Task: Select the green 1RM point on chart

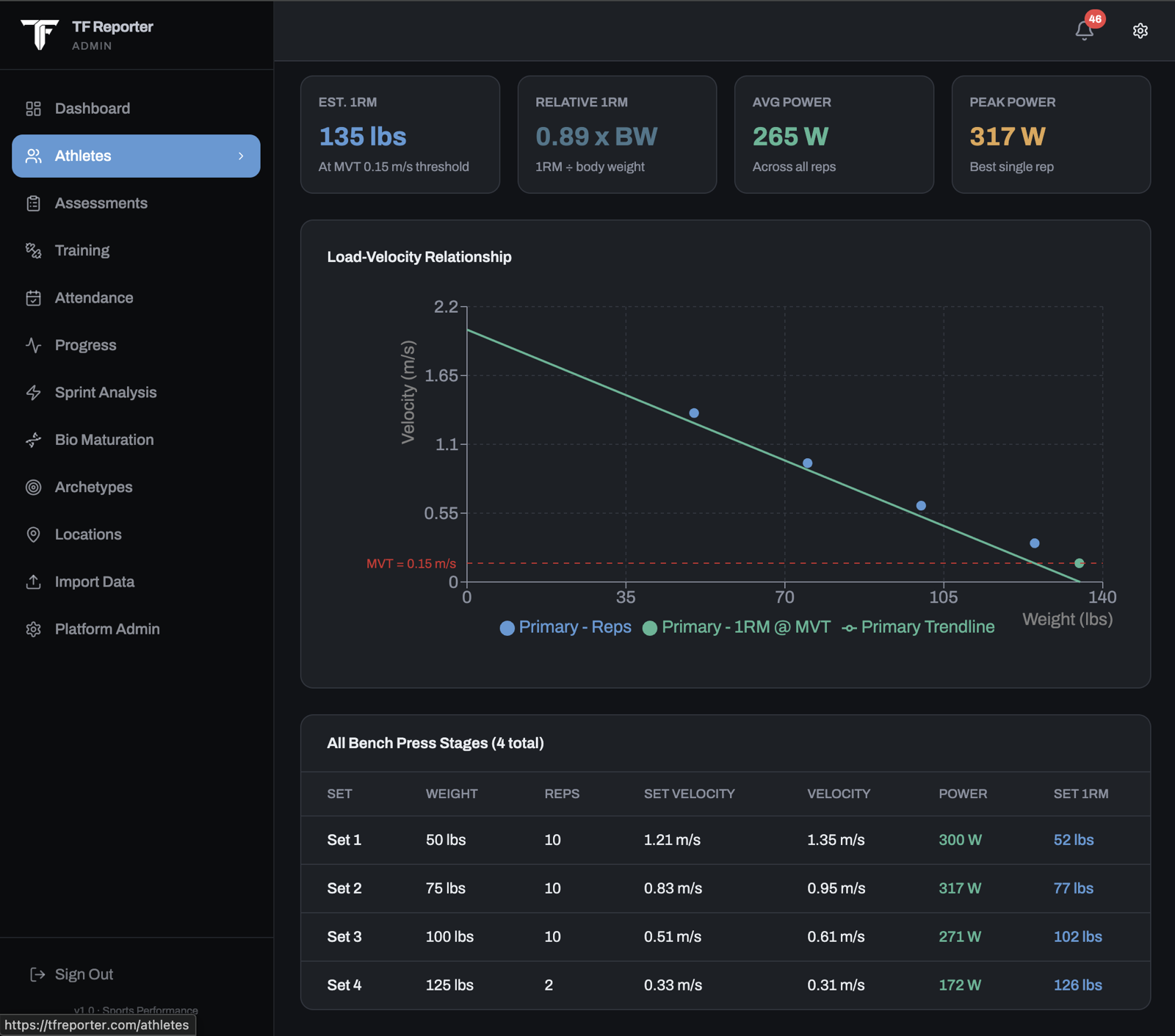Action: point(1079,563)
